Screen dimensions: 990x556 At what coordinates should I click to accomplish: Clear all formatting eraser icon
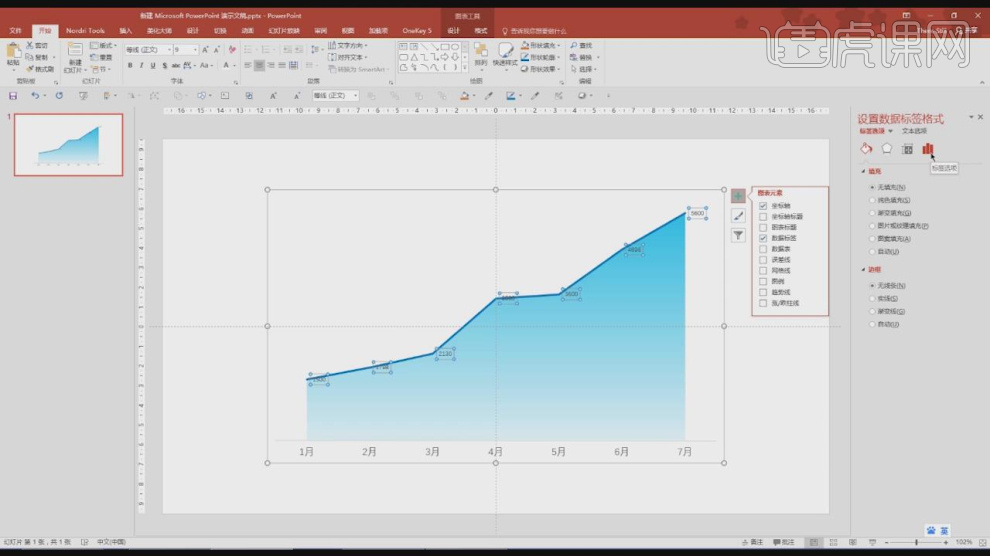pos(232,49)
